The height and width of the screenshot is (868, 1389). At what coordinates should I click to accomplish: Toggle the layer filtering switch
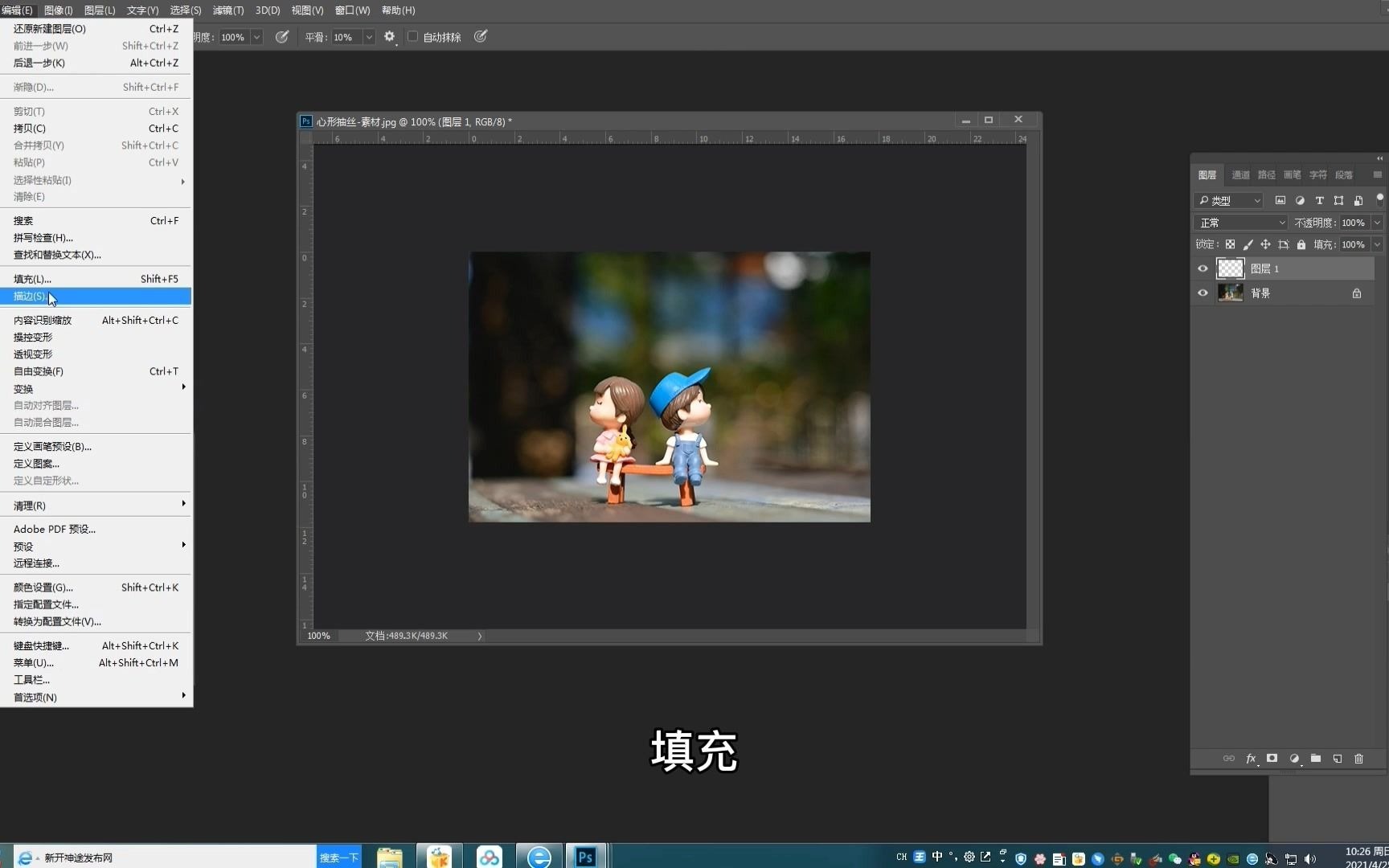(1379, 199)
